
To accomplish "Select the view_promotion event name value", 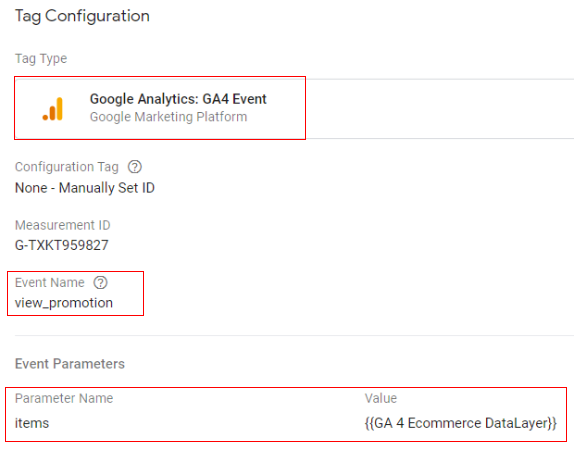I will (64, 303).
